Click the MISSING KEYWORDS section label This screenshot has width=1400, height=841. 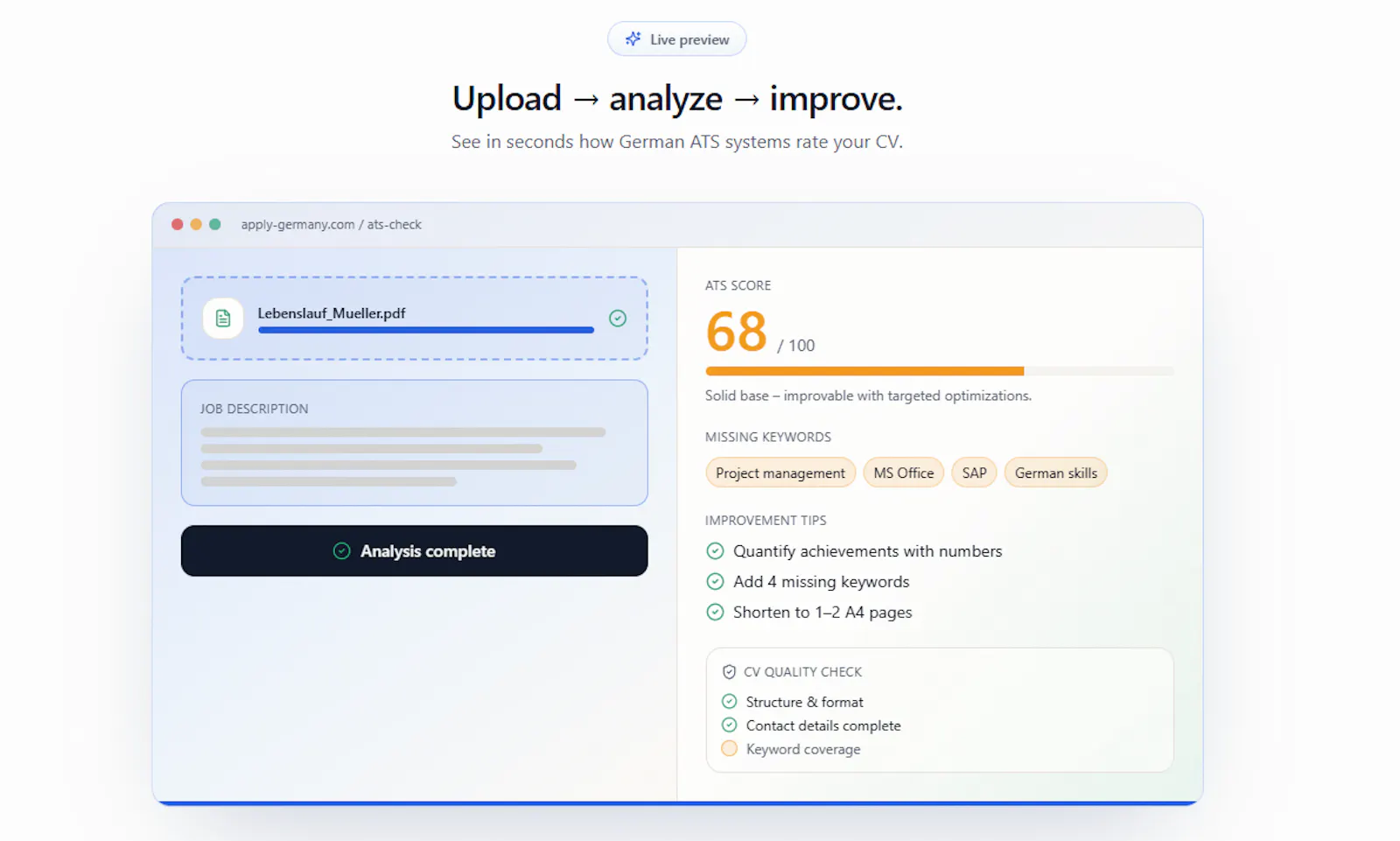point(768,437)
